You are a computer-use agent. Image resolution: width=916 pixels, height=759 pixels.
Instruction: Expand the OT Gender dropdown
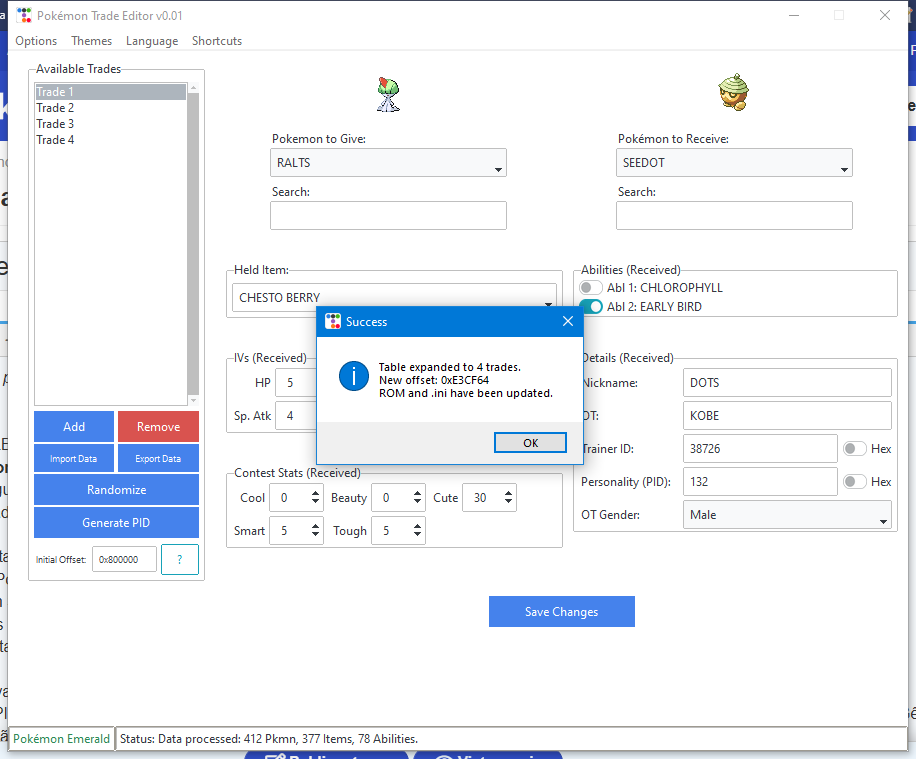coord(787,516)
